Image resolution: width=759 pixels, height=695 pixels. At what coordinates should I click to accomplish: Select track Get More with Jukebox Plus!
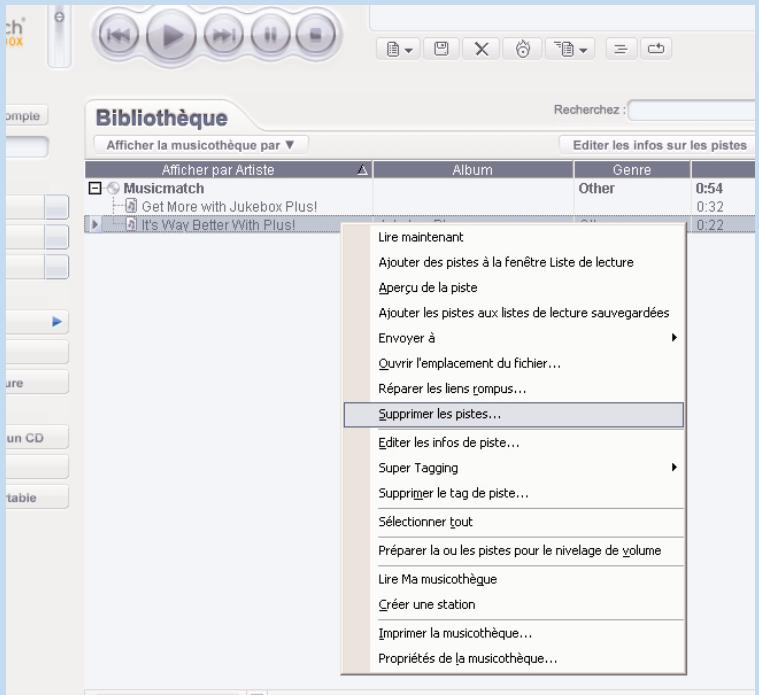(229, 207)
